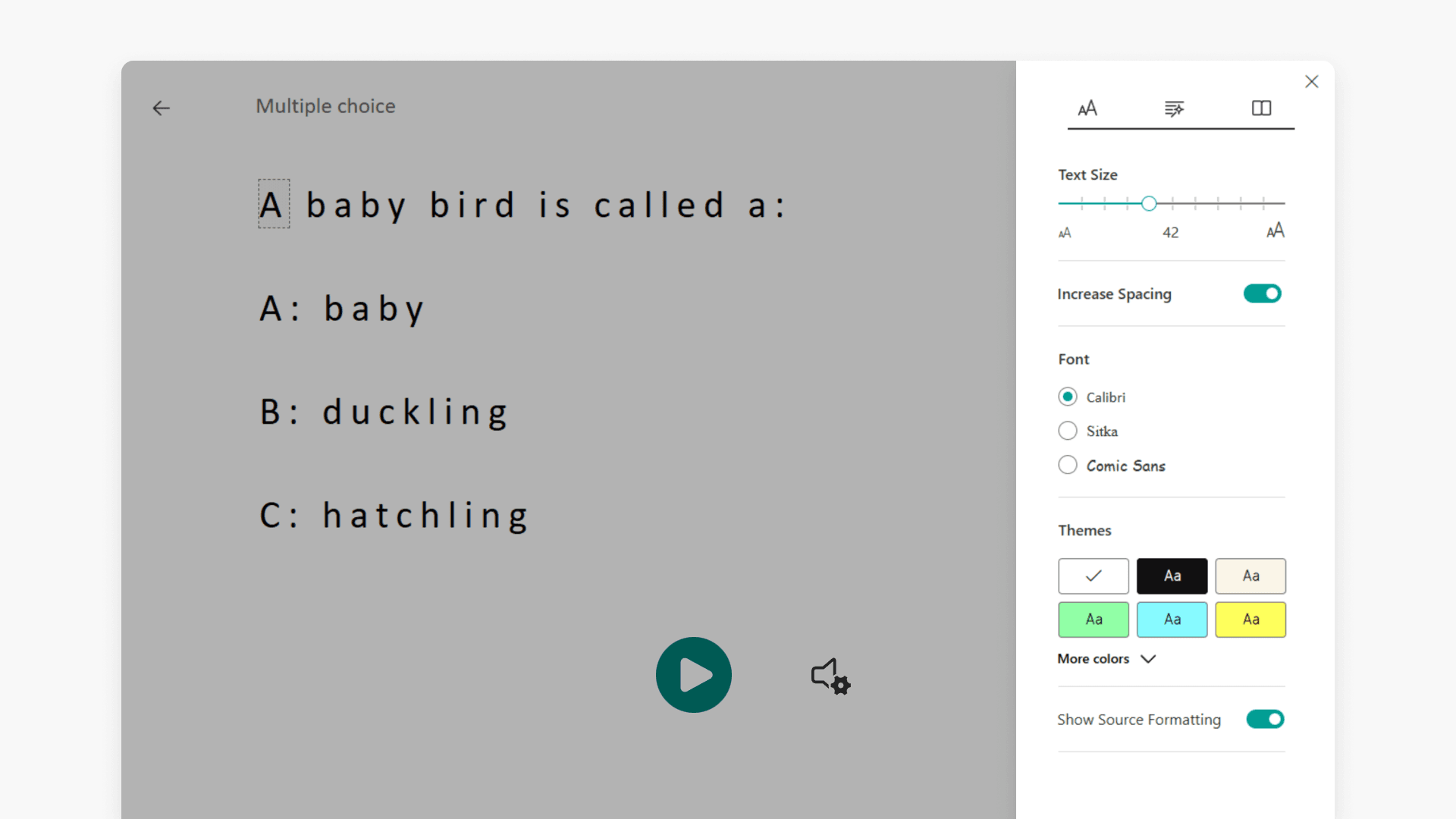The height and width of the screenshot is (819, 1456).
Task: Click the large A text size icon
Action: point(1275,231)
